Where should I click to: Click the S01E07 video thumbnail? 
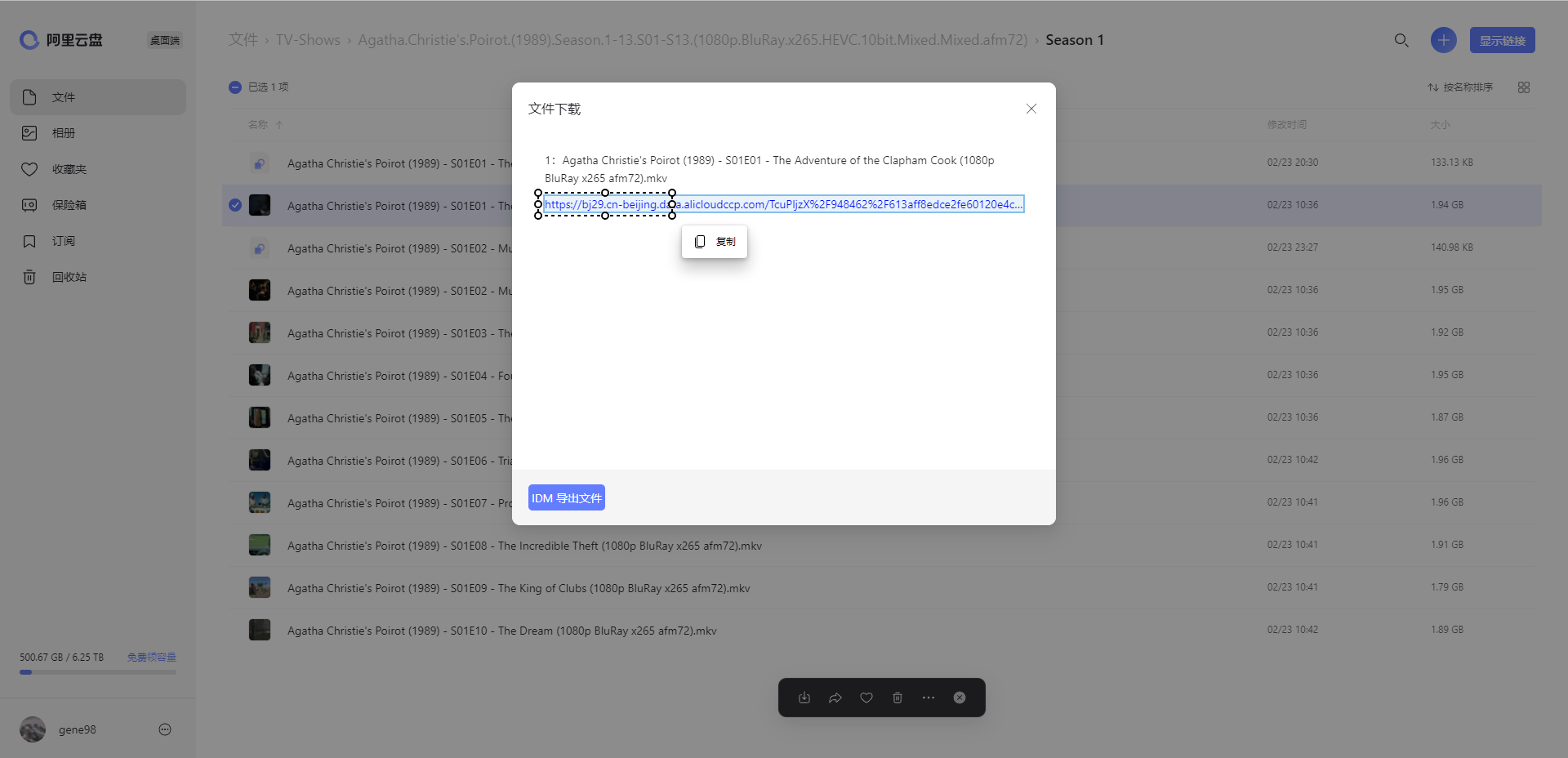pos(260,502)
